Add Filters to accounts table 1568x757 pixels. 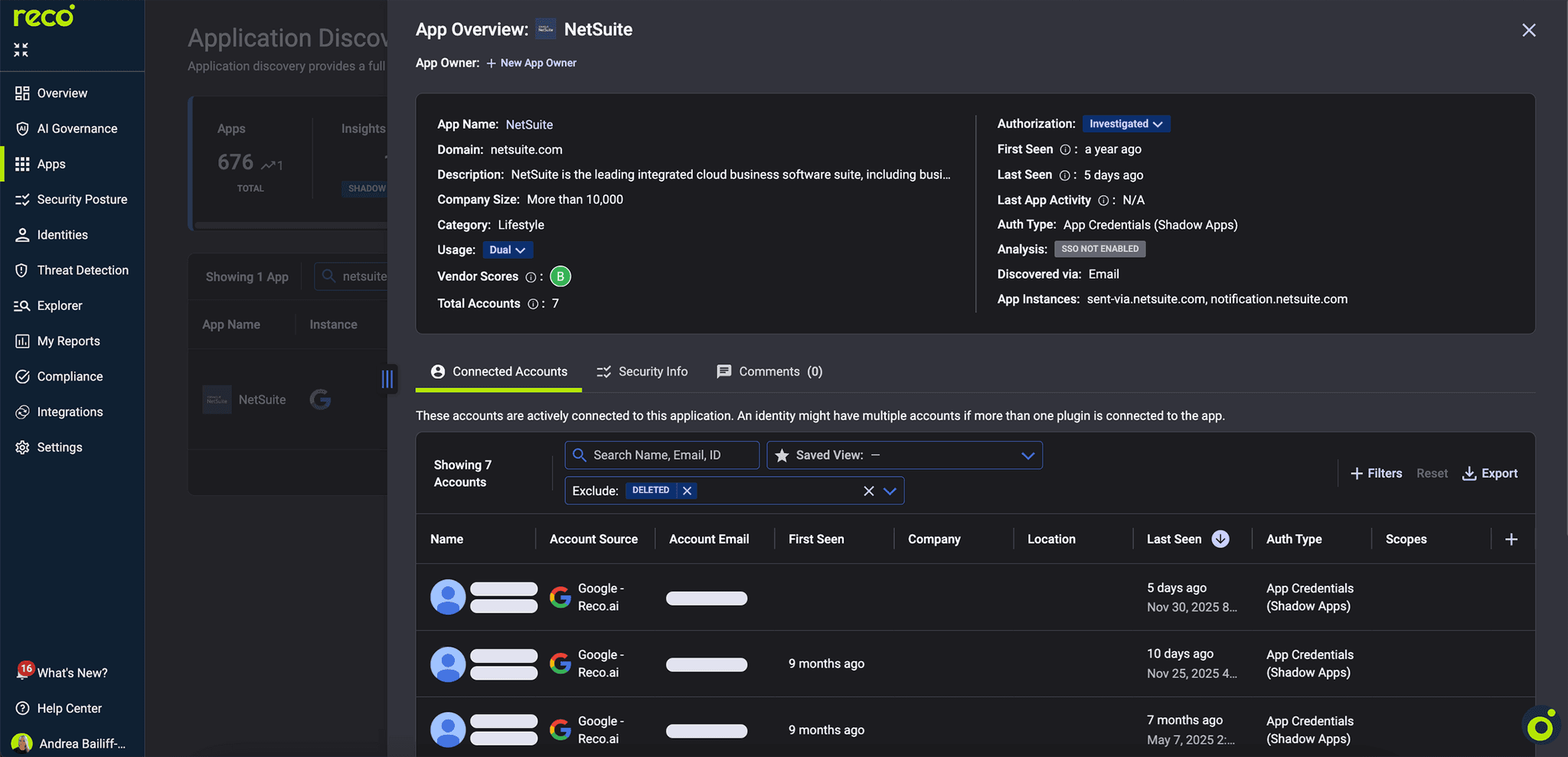pyautogui.click(x=1376, y=474)
